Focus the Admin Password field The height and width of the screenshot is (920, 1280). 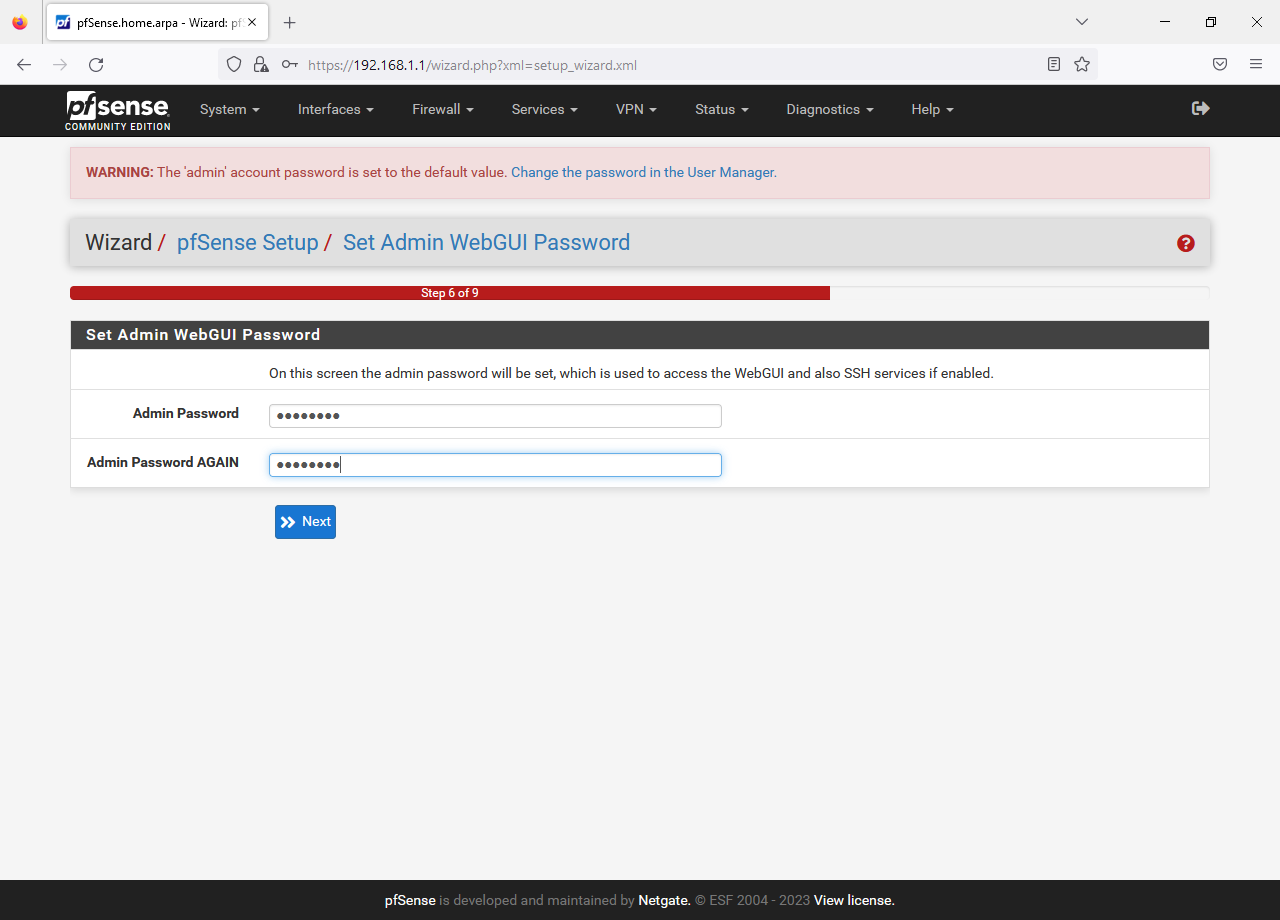[x=495, y=416]
